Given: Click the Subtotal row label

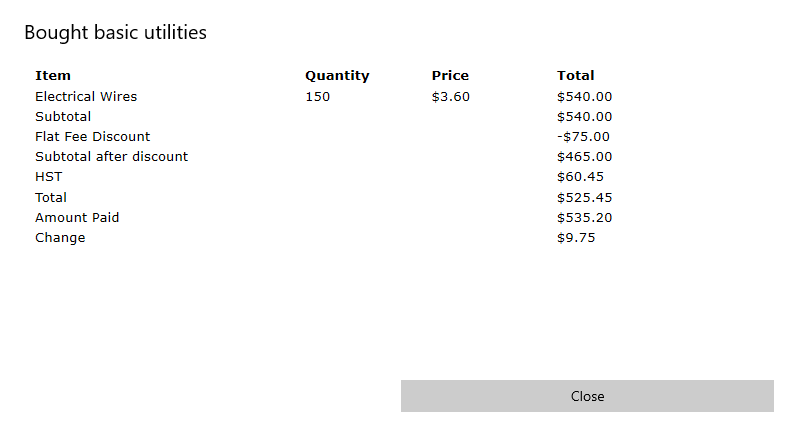Looking at the screenshot, I should 63,117.
